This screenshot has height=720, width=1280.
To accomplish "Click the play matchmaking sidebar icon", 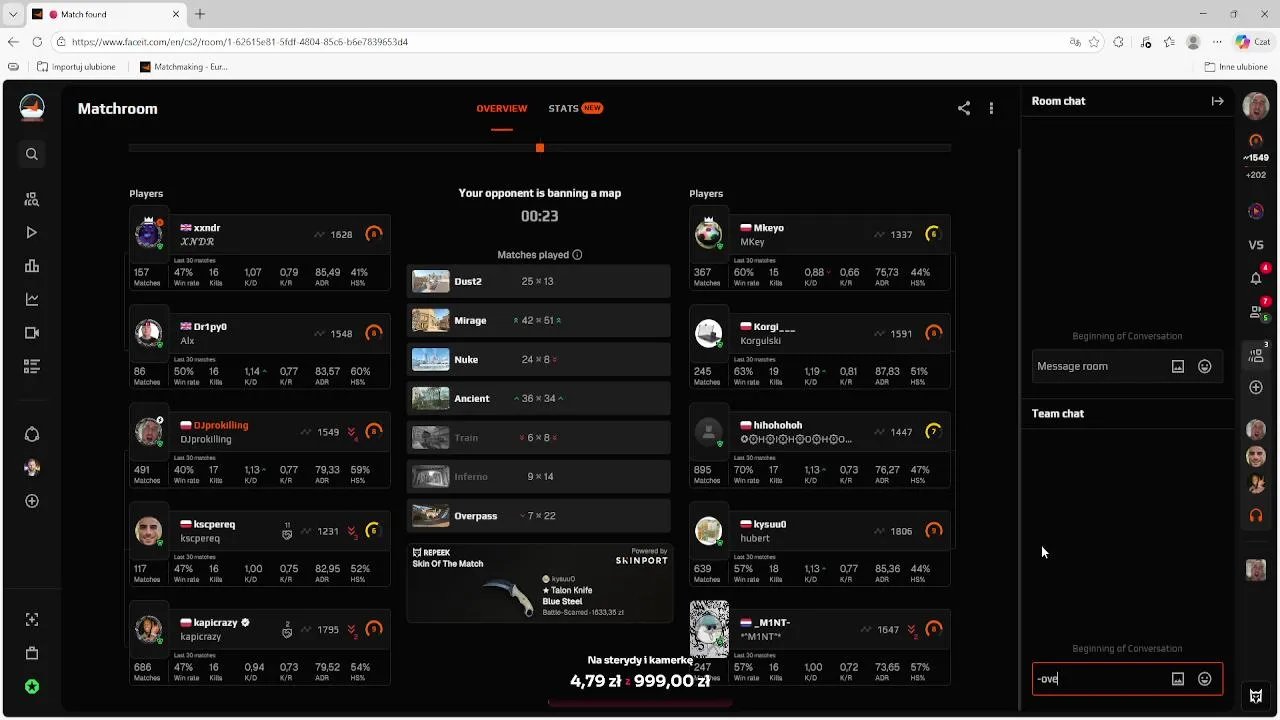I will click(32, 233).
